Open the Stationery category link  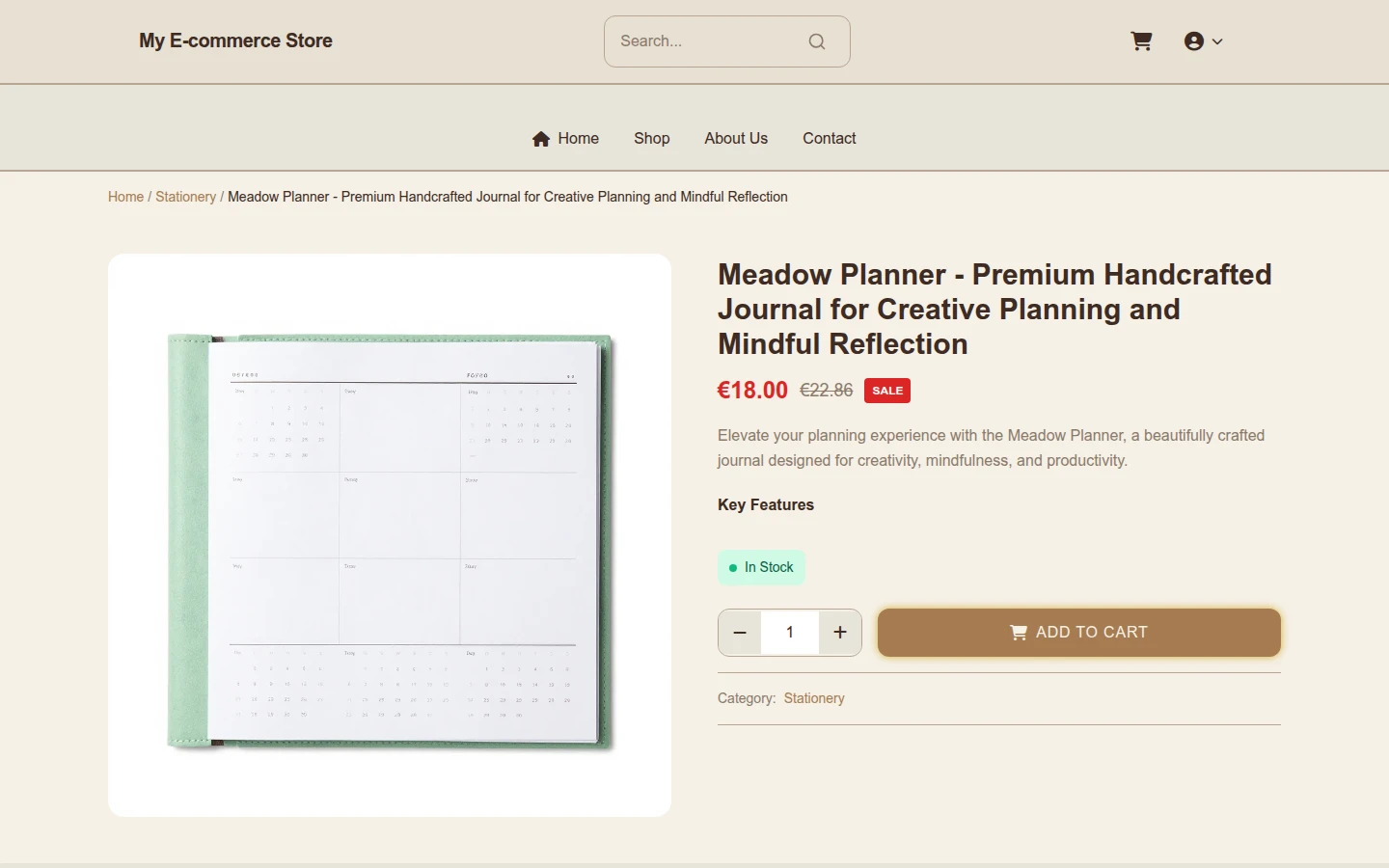(x=814, y=698)
